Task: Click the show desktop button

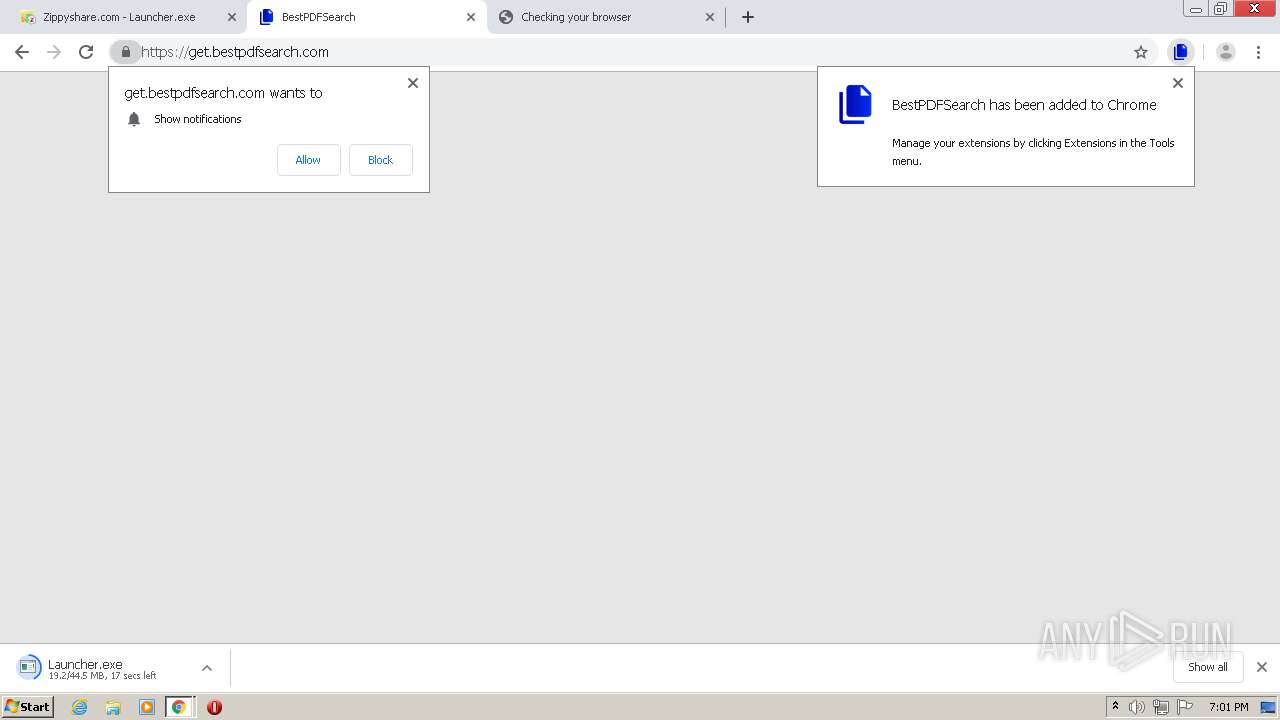Action: (x=1268, y=707)
